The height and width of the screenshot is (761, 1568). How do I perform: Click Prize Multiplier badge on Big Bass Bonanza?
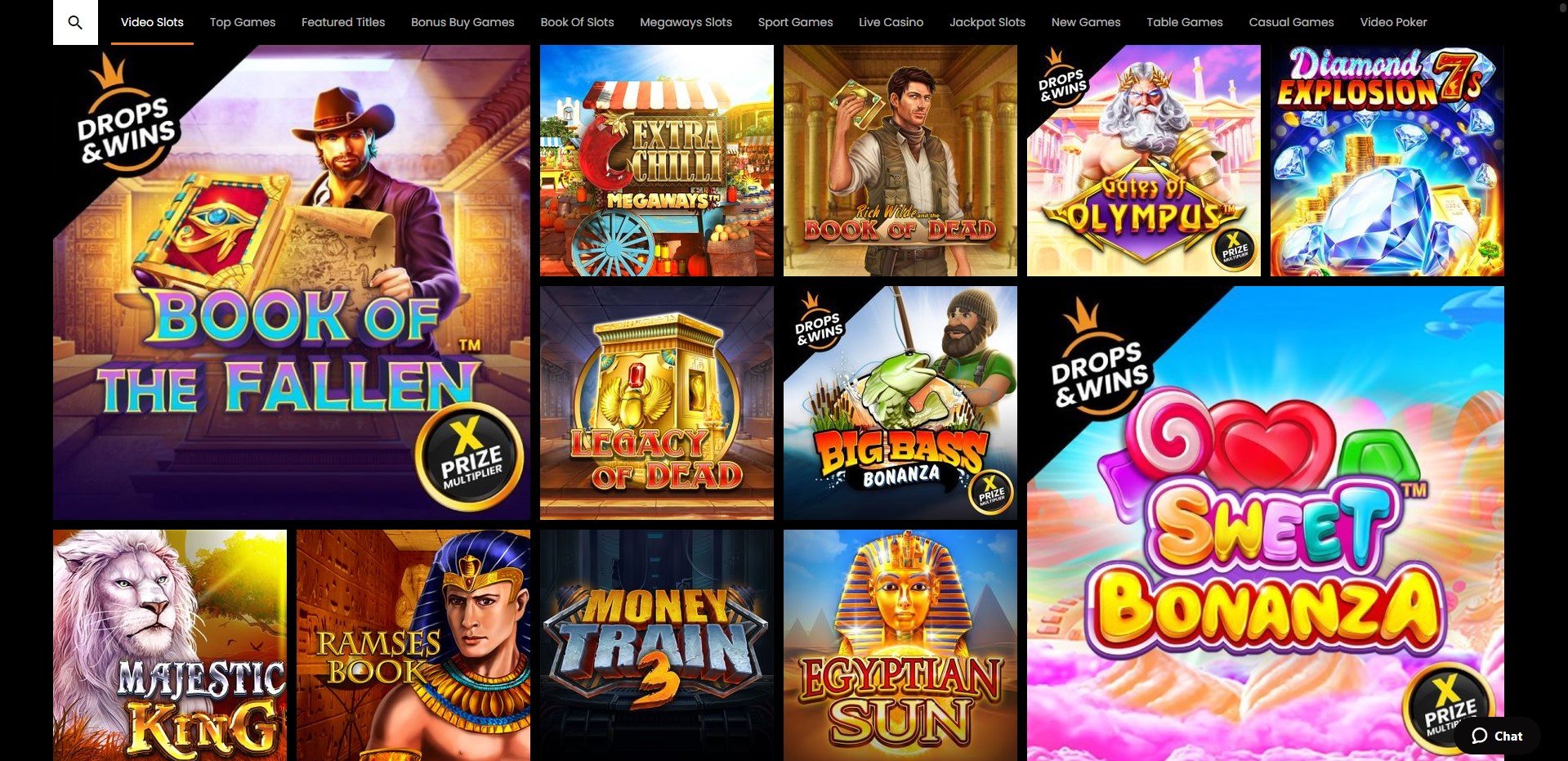[990, 492]
